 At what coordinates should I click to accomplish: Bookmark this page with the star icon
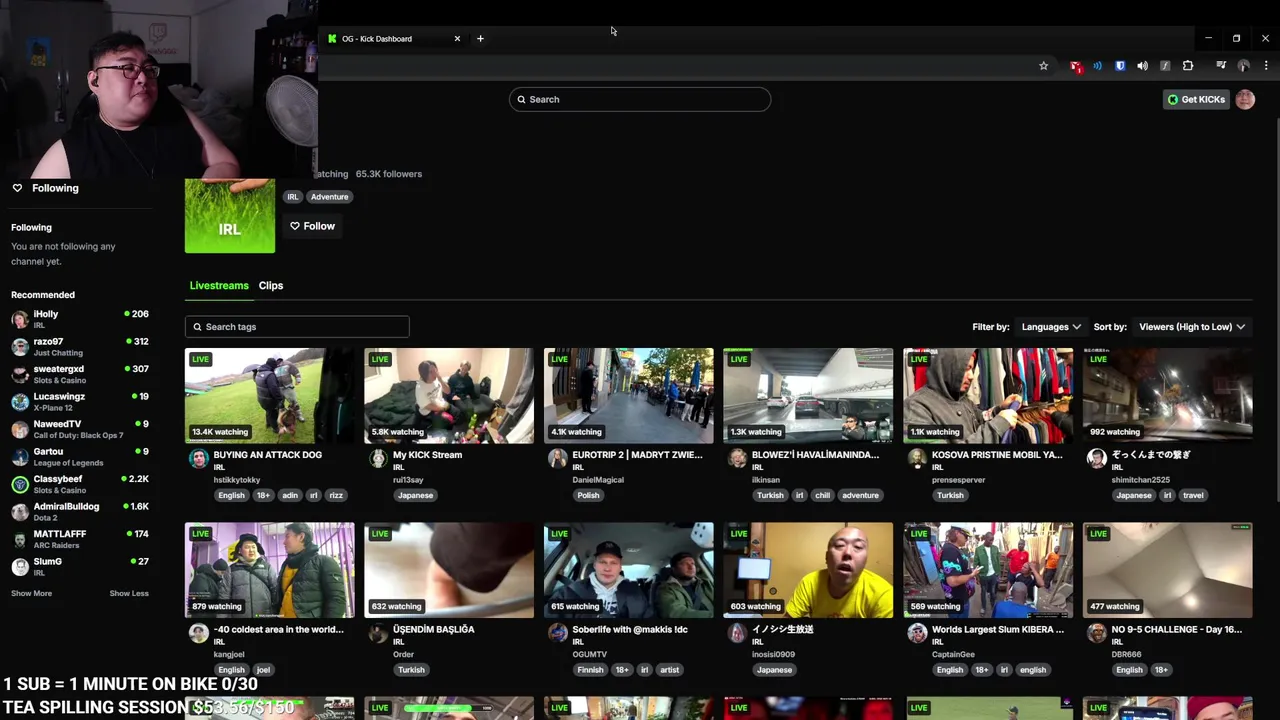pyautogui.click(x=1043, y=66)
